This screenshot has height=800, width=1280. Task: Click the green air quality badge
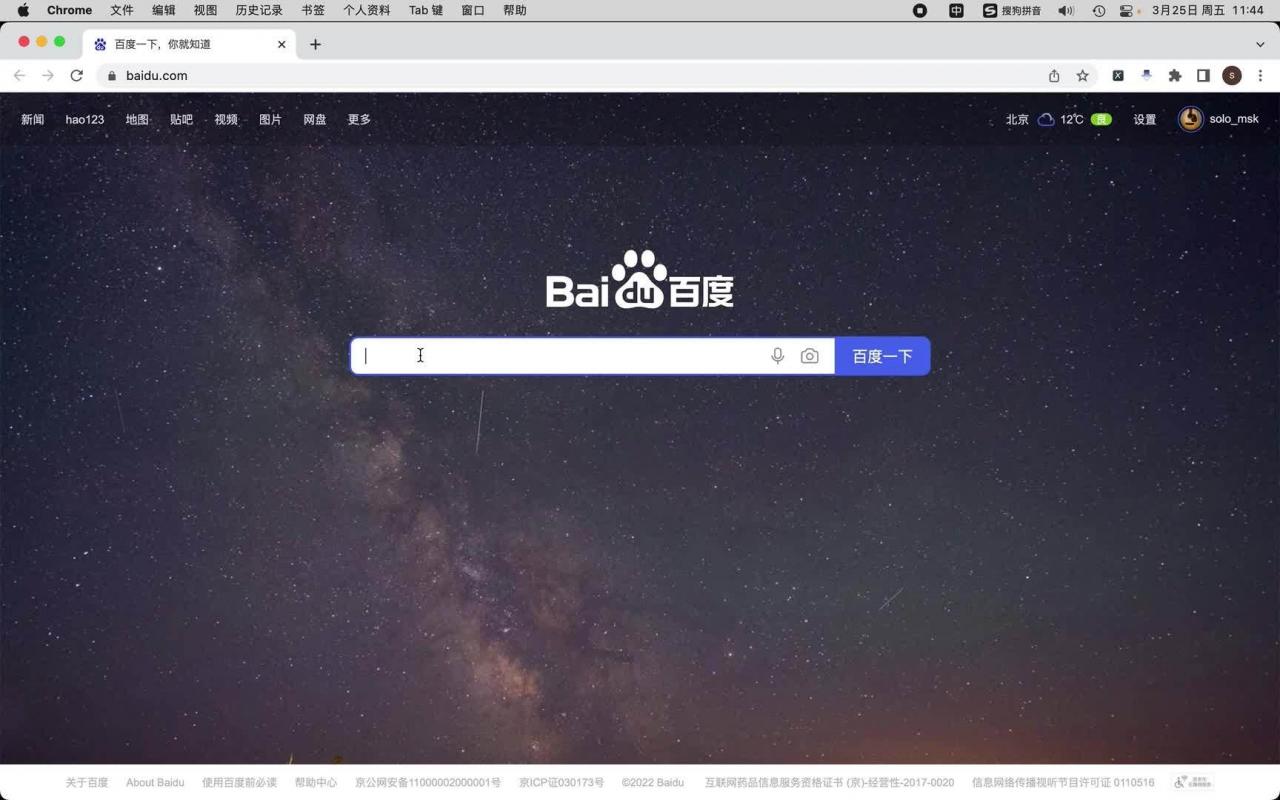pos(1101,119)
